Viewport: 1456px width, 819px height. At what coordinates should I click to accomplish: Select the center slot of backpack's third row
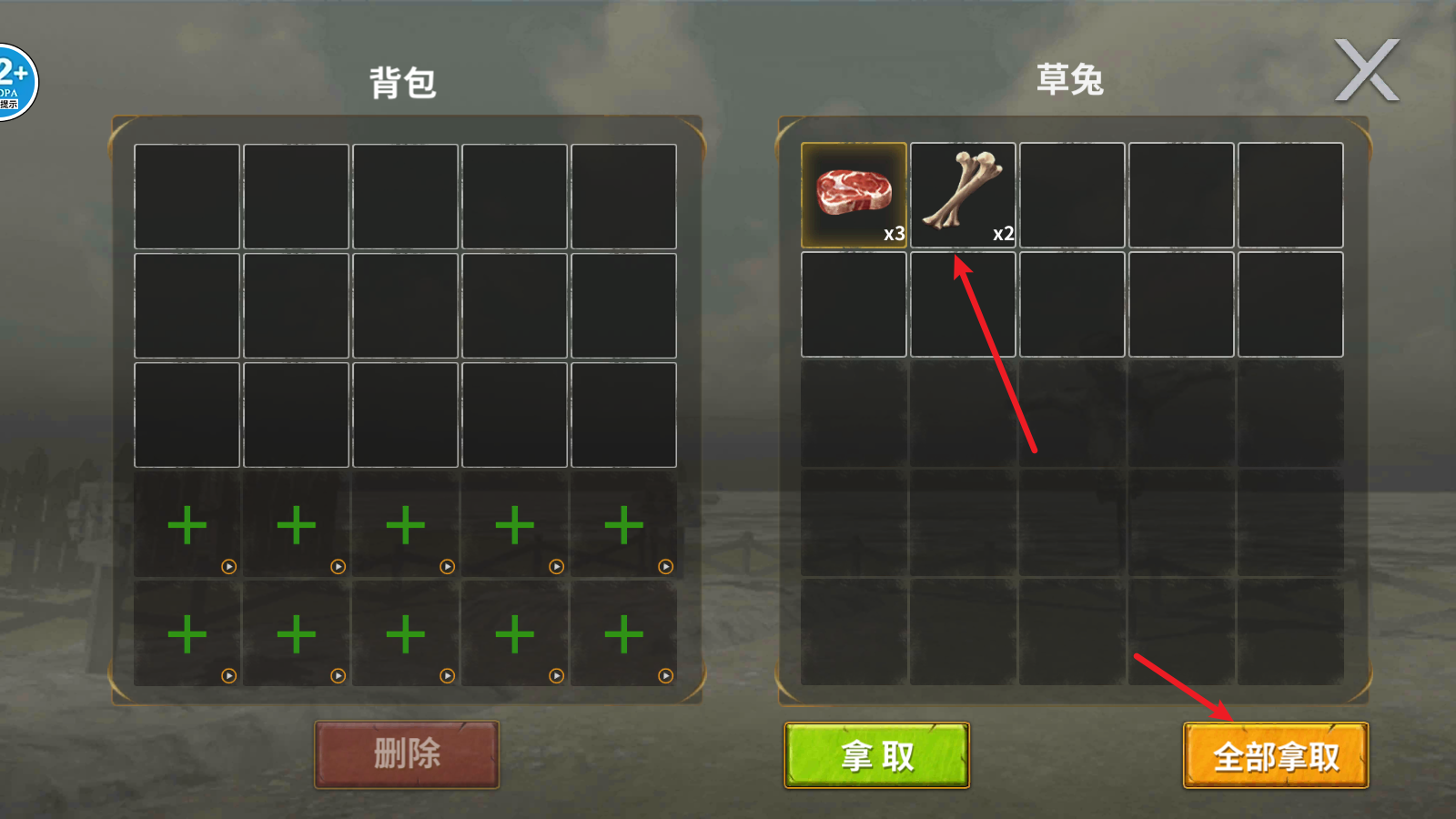pyautogui.click(x=406, y=415)
